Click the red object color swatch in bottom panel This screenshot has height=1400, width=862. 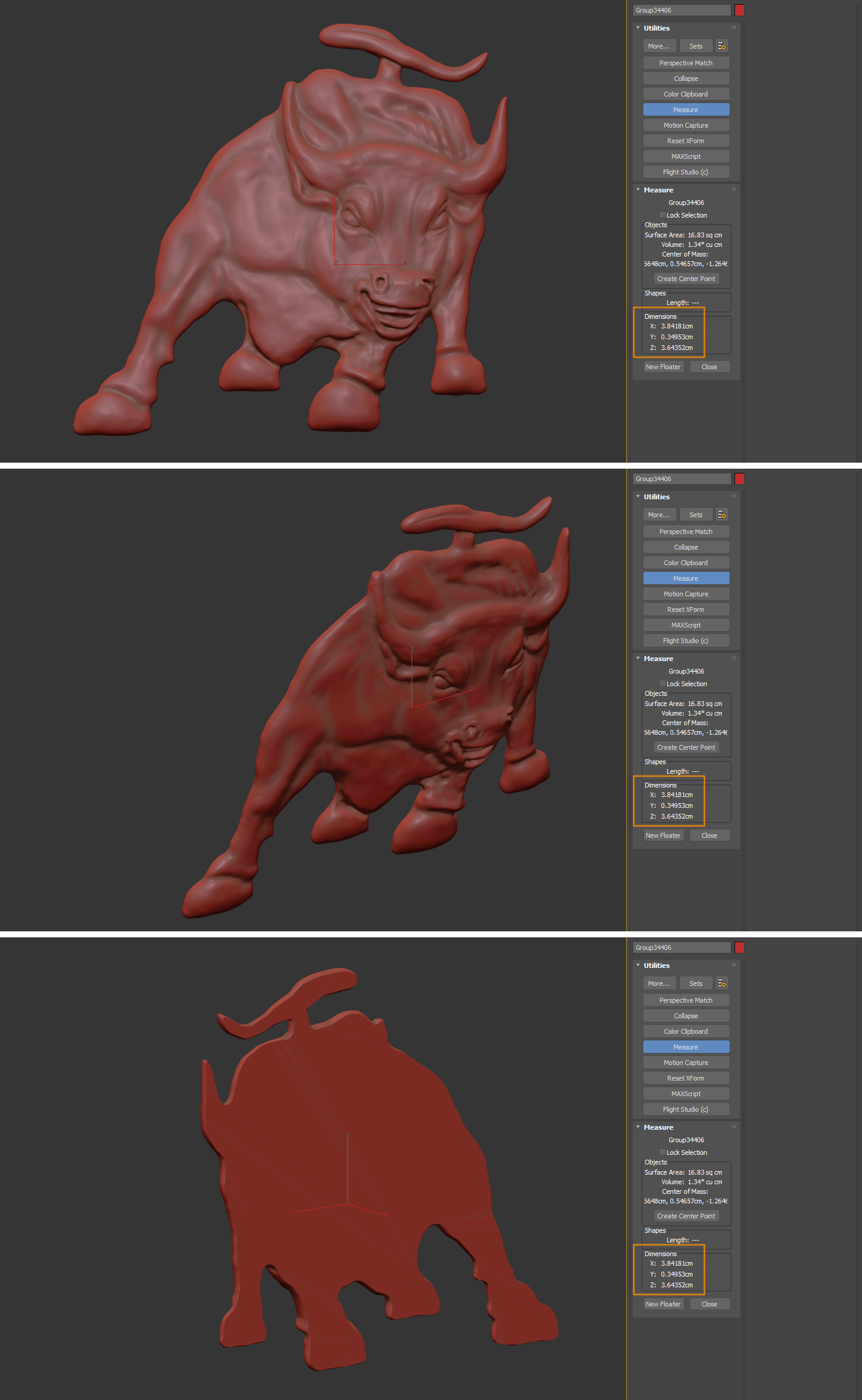(739, 948)
